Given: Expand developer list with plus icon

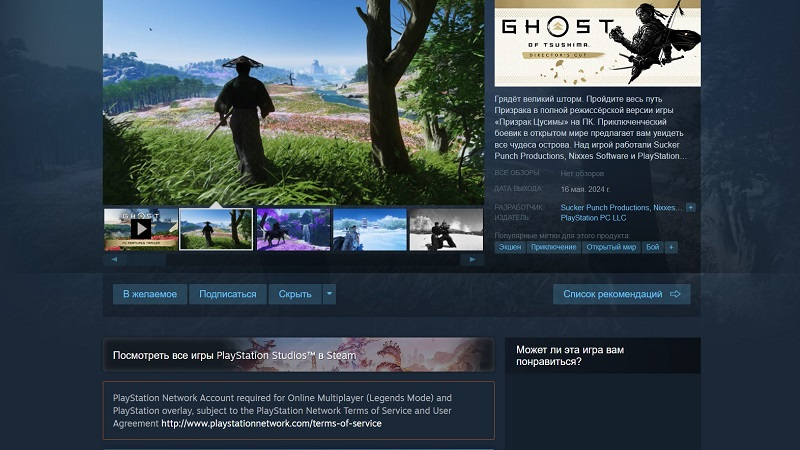Looking at the screenshot, I should pos(690,208).
